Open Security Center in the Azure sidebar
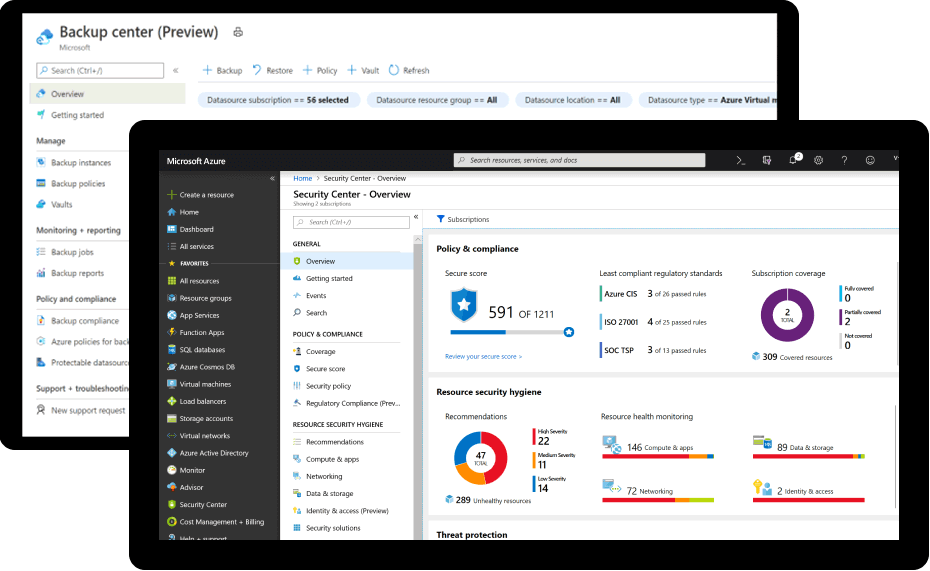This screenshot has height=571, width=930. click(x=197, y=504)
